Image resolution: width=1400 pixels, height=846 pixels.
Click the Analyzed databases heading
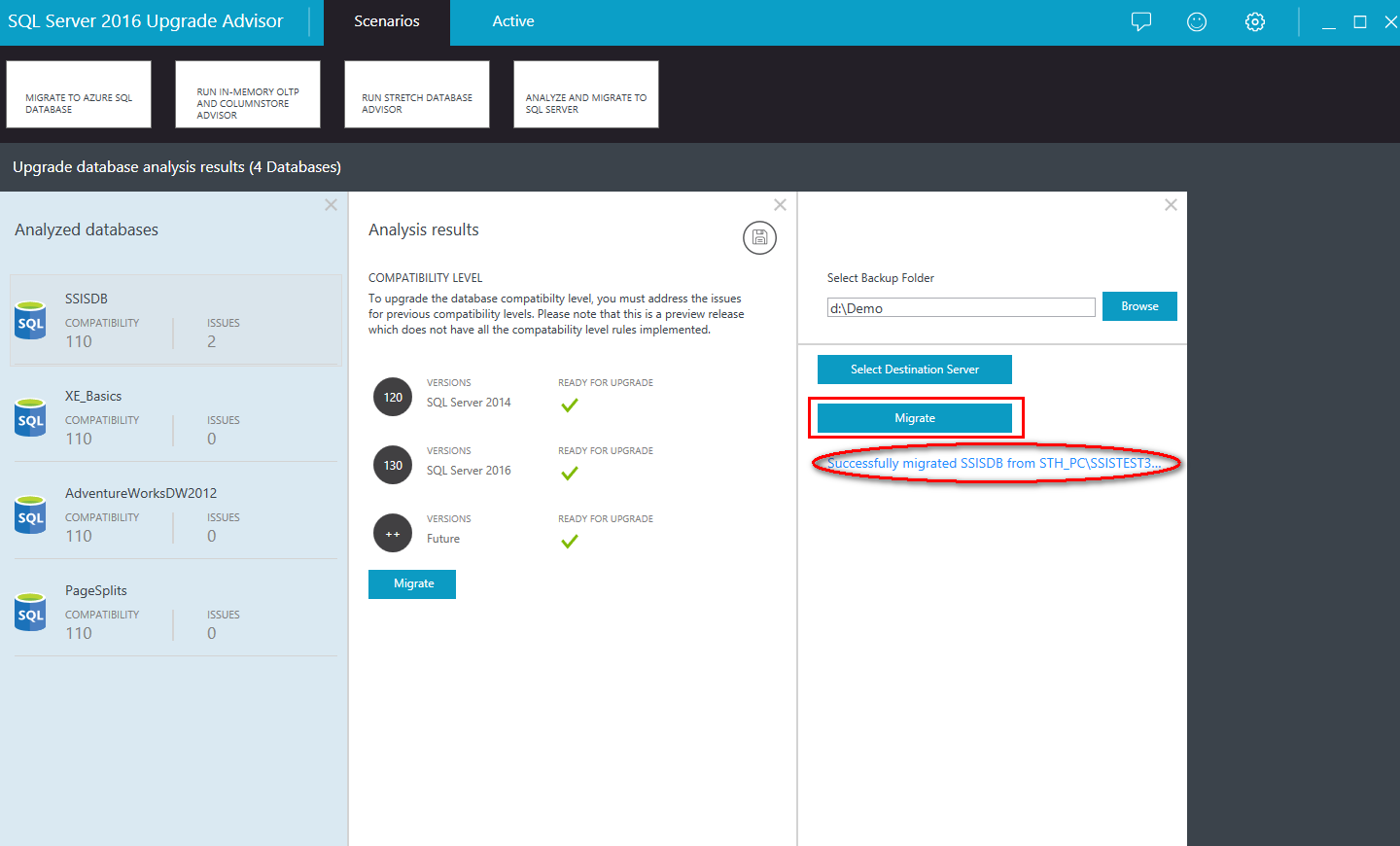pos(87,229)
